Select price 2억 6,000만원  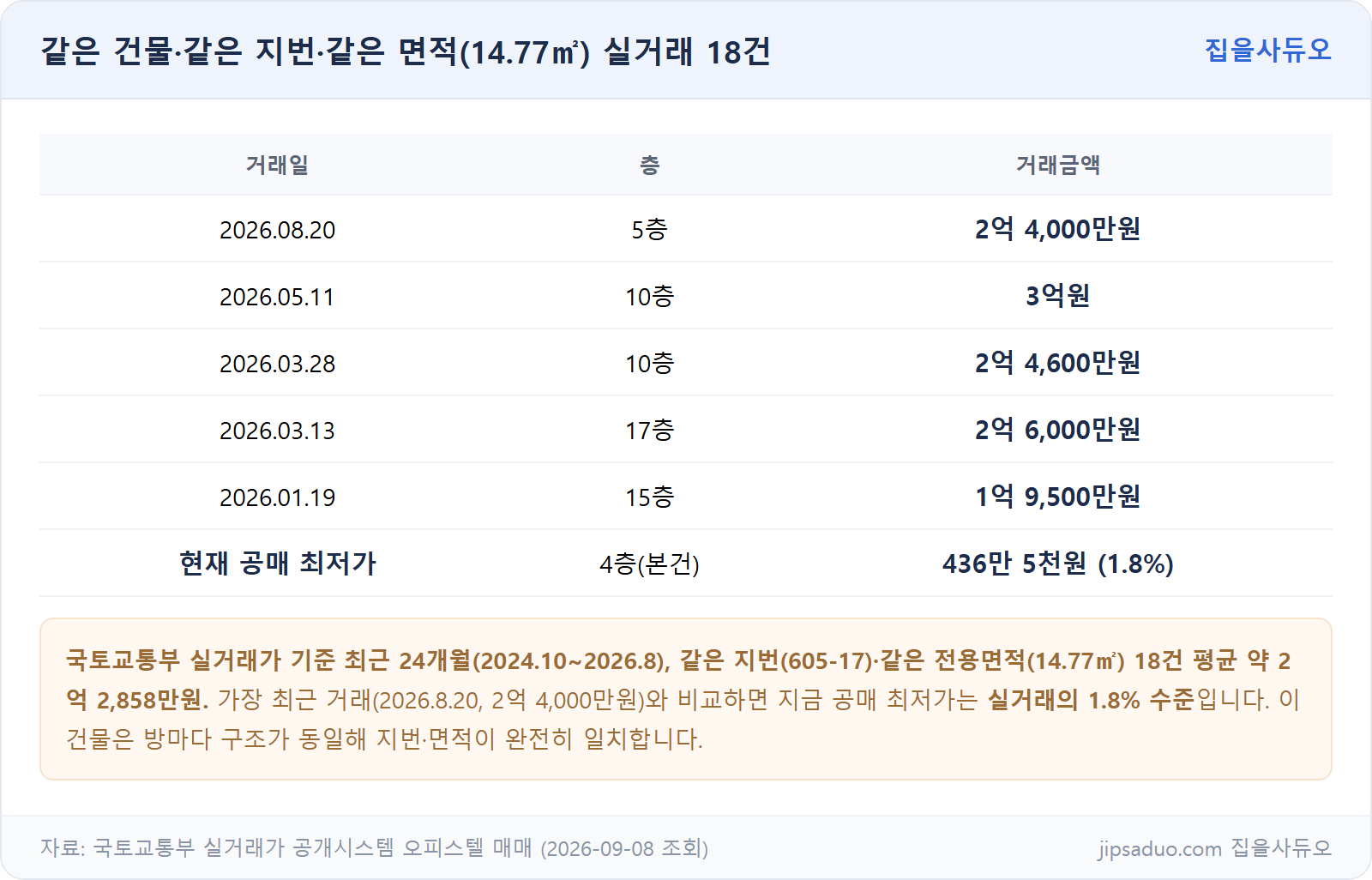tap(1057, 430)
